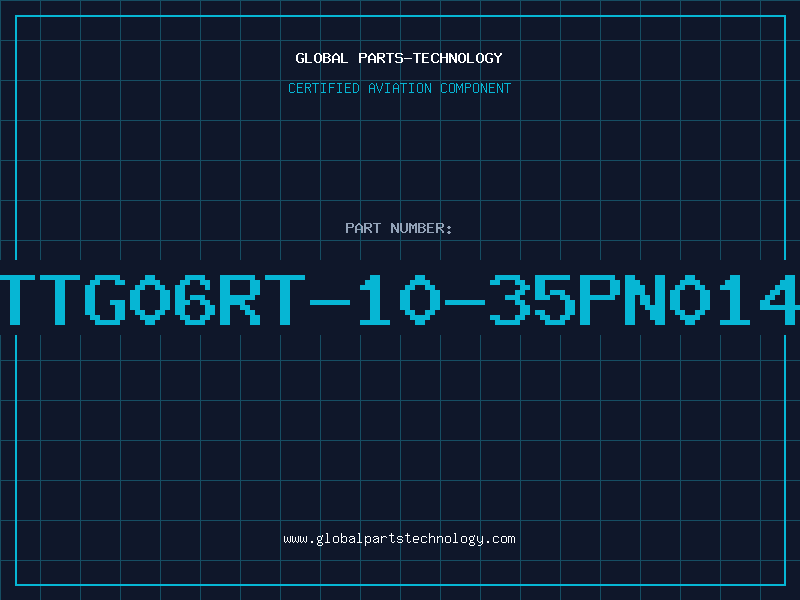Screen dimensions: 800x600
Task: Open the www.globalpartstechnology.com link
Action: click(399, 539)
